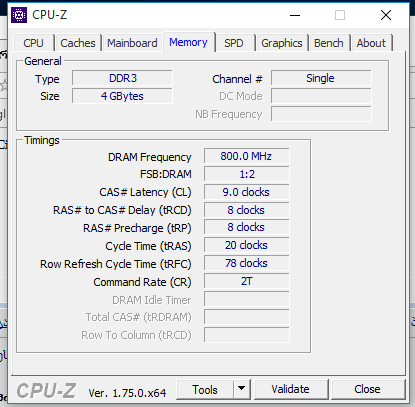Image resolution: width=415 pixels, height=407 pixels.
Task: Open the Bench tab
Action: point(329,43)
